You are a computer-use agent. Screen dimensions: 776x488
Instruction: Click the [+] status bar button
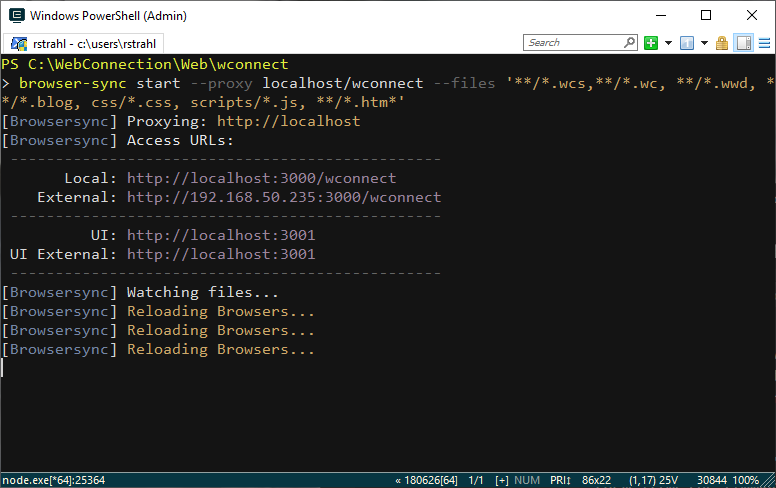(501, 480)
